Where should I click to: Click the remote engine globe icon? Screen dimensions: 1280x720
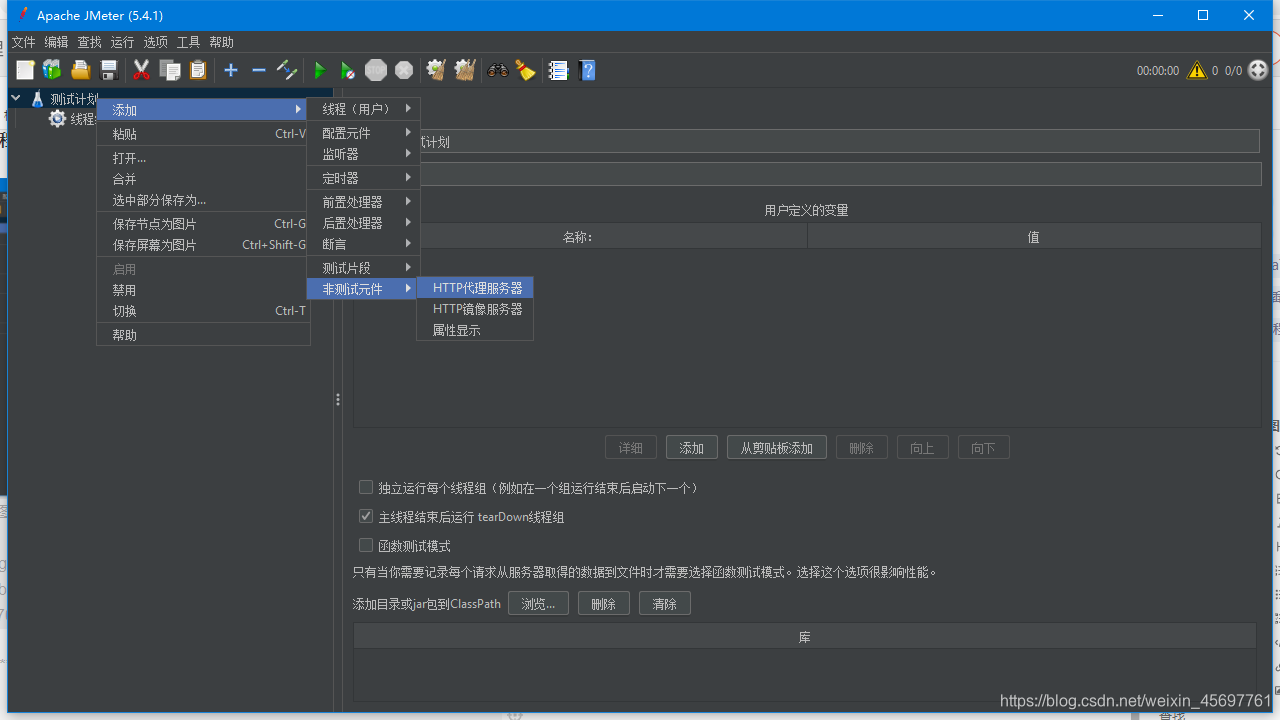1258,70
